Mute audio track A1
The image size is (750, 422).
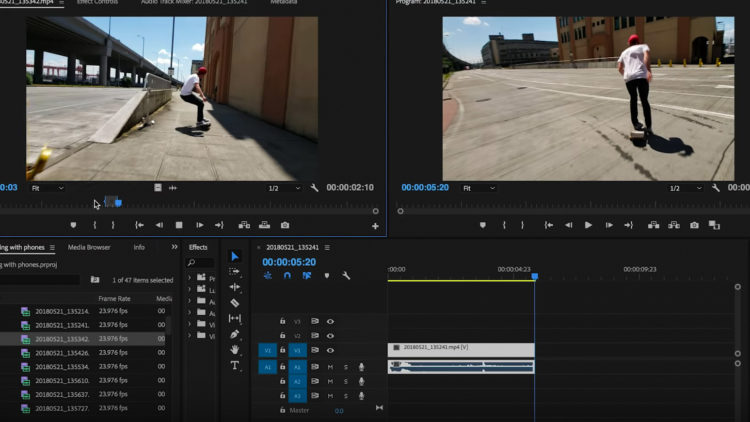coord(330,367)
